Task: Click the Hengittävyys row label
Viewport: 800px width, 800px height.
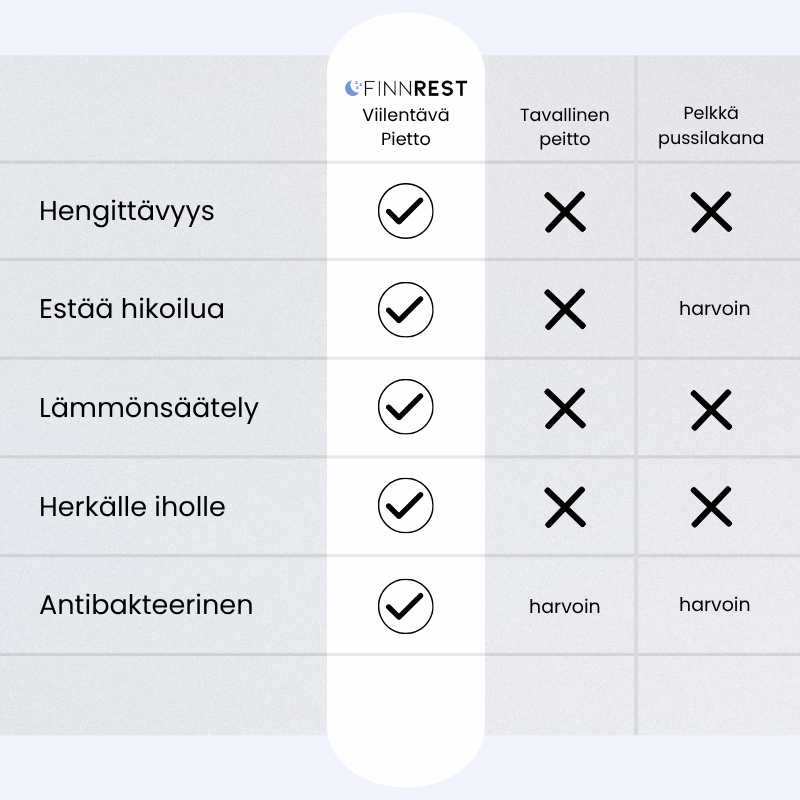Action: click(x=127, y=212)
